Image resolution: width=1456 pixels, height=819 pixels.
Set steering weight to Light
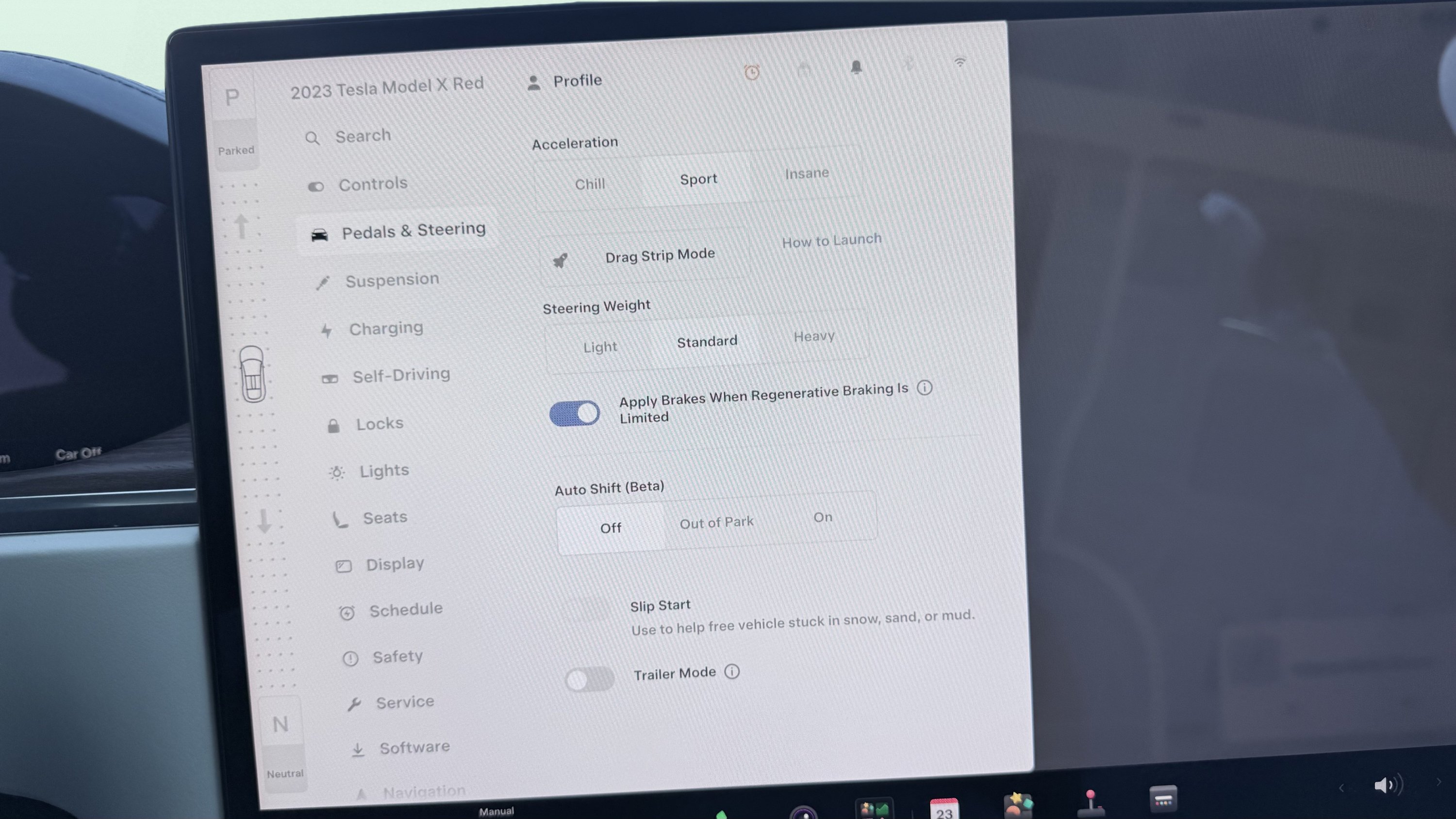click(x=600, y=347)
